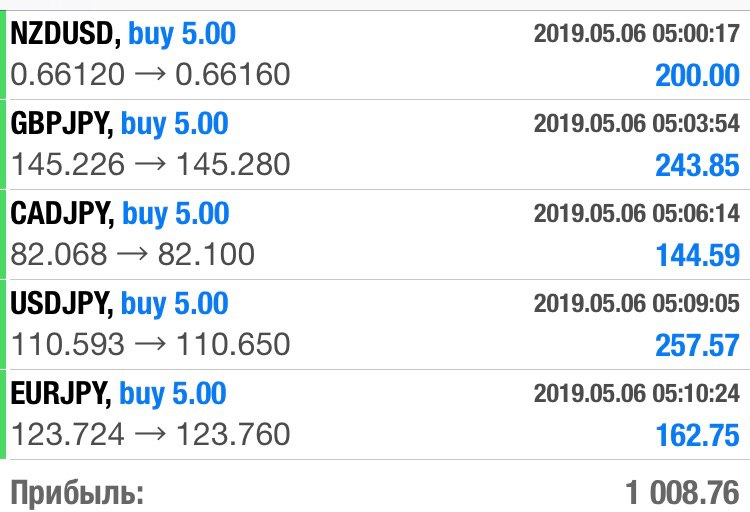This screenshot has height=512, width=750.
Task: Click the 05:06:14 CADJPY timestamp
Action: tap(696, 213)
